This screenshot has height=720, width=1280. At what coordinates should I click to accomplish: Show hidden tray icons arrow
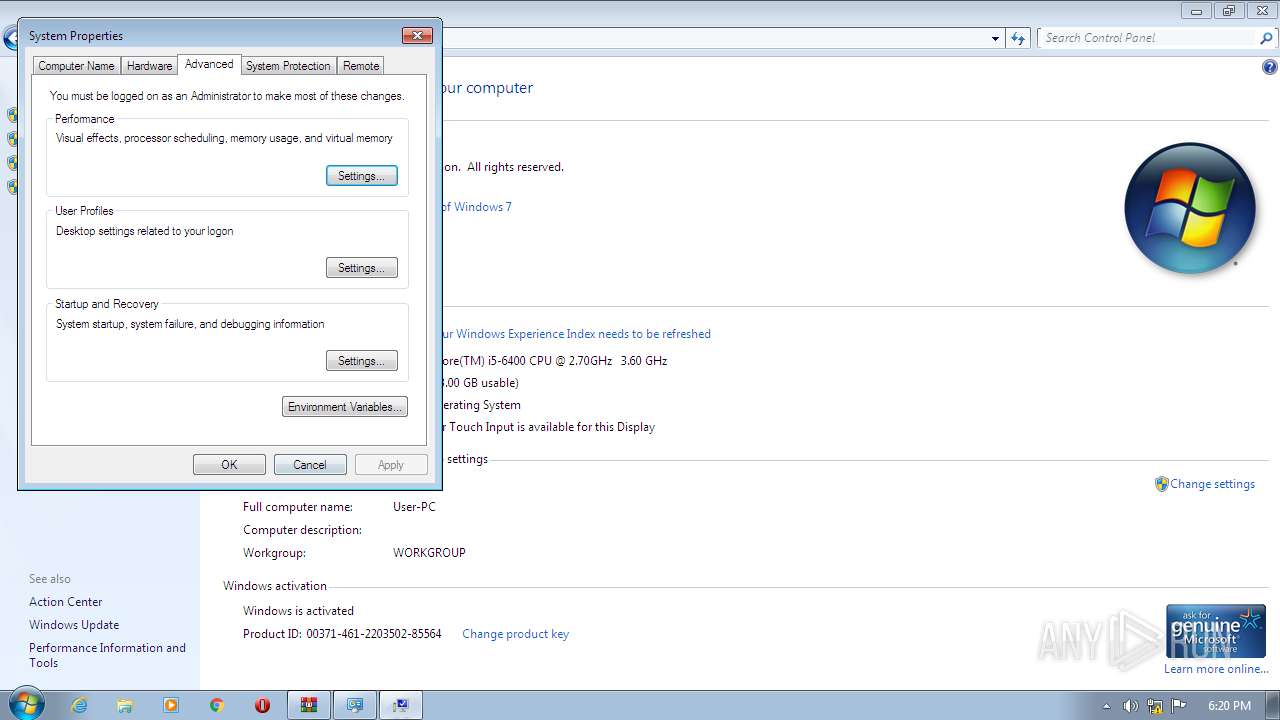pos(1106,706)
